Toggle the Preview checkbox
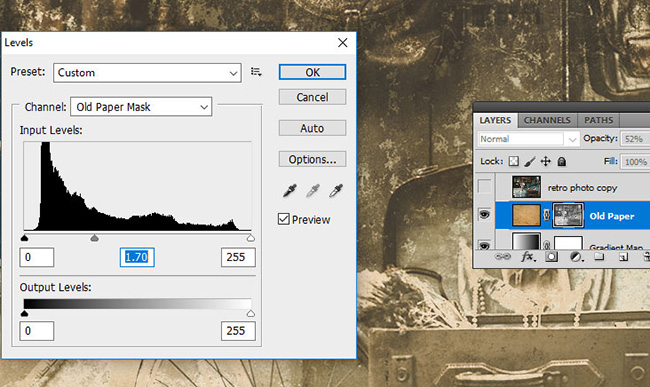The image size is (650, 387). click(x=284, y=219)
